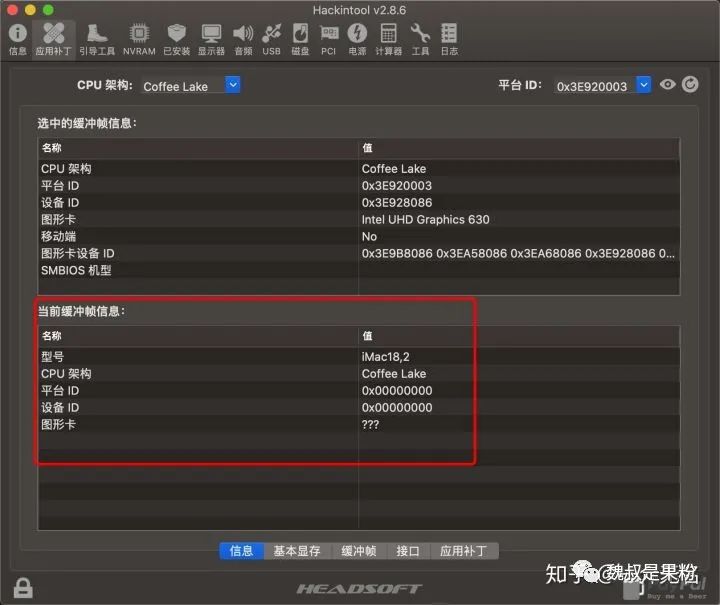Open the NVRAM chip icon

pyautogui.click(x=139, y=39)
